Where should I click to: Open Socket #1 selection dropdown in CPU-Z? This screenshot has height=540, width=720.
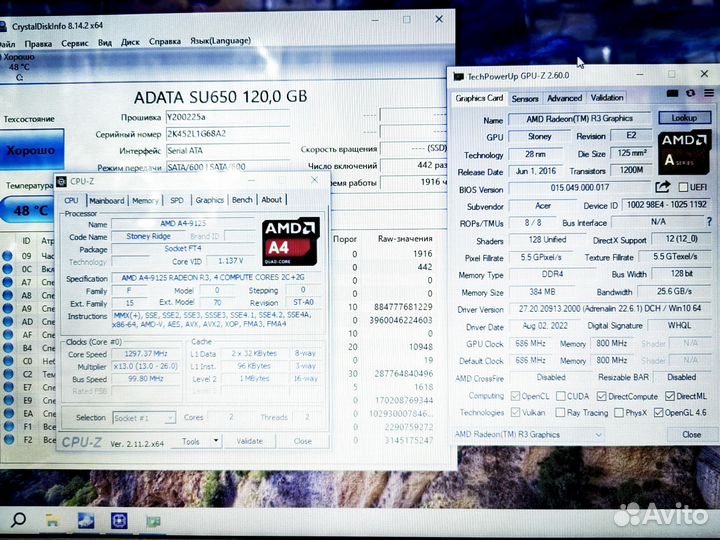pos(144,418)
